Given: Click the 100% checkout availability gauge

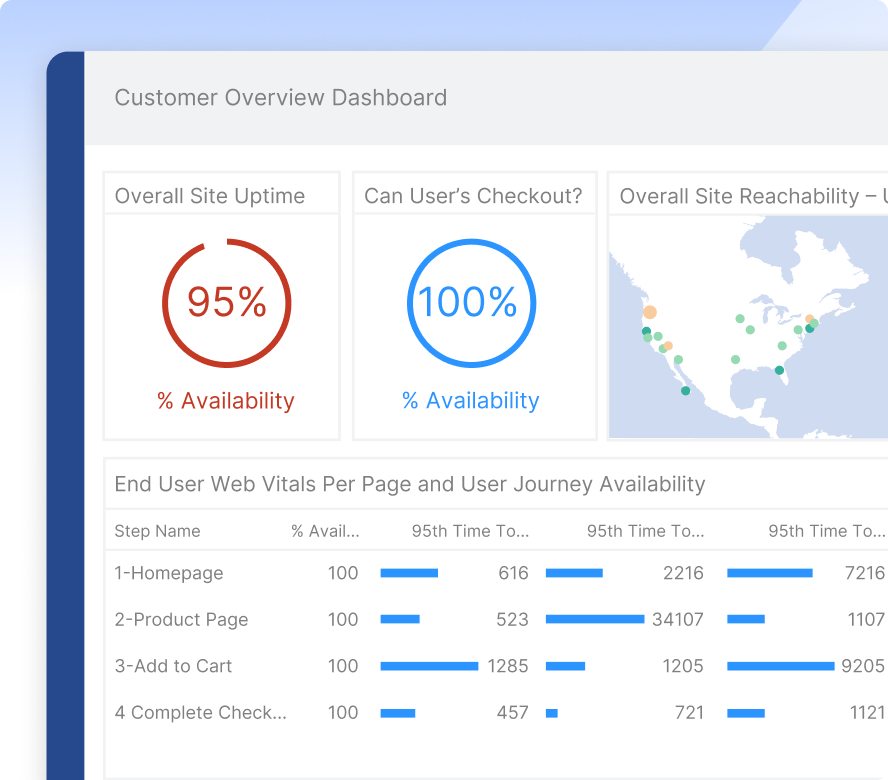Looking at the screenshot, I should pyautogui.click(x=471, y=303).
